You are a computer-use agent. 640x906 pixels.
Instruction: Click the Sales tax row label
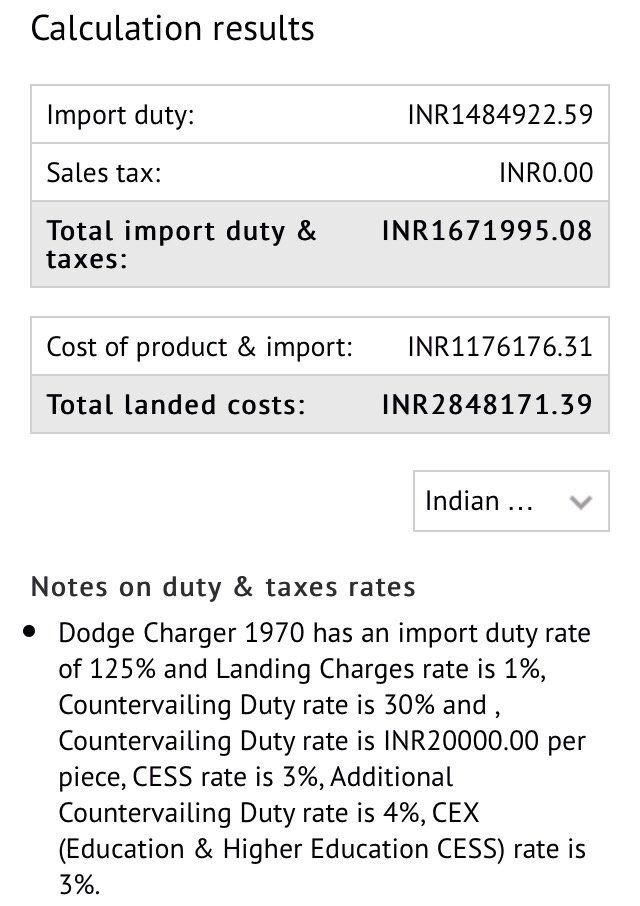pyautogui.click(x=103, y=173)
